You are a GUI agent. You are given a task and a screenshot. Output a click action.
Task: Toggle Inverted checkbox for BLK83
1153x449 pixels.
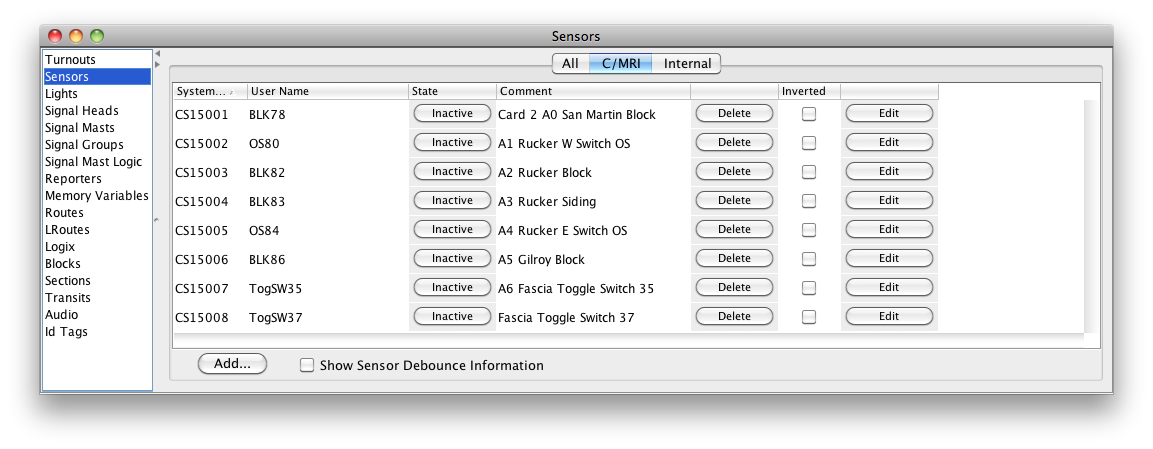(x=809, y=201)
